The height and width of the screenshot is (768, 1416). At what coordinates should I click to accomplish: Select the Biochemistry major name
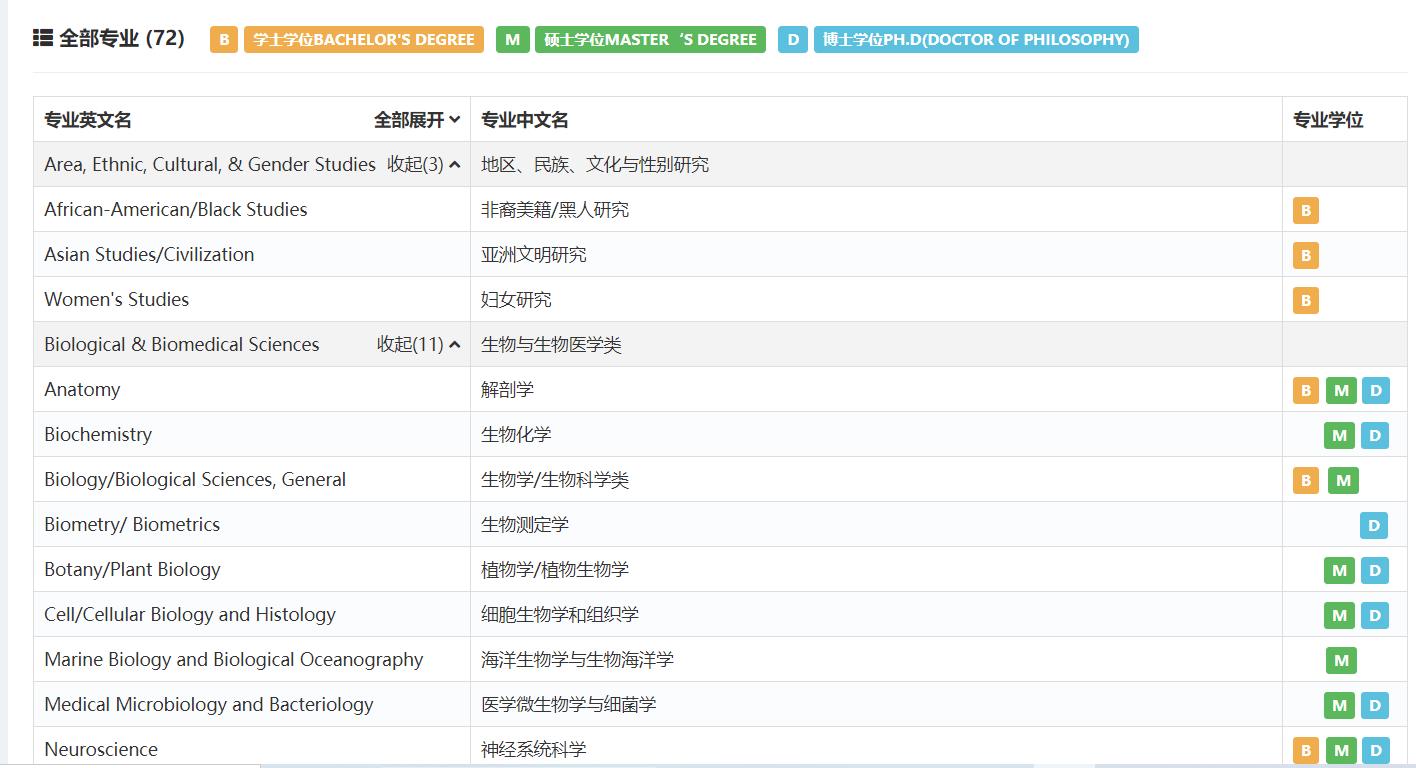[98, 435]
